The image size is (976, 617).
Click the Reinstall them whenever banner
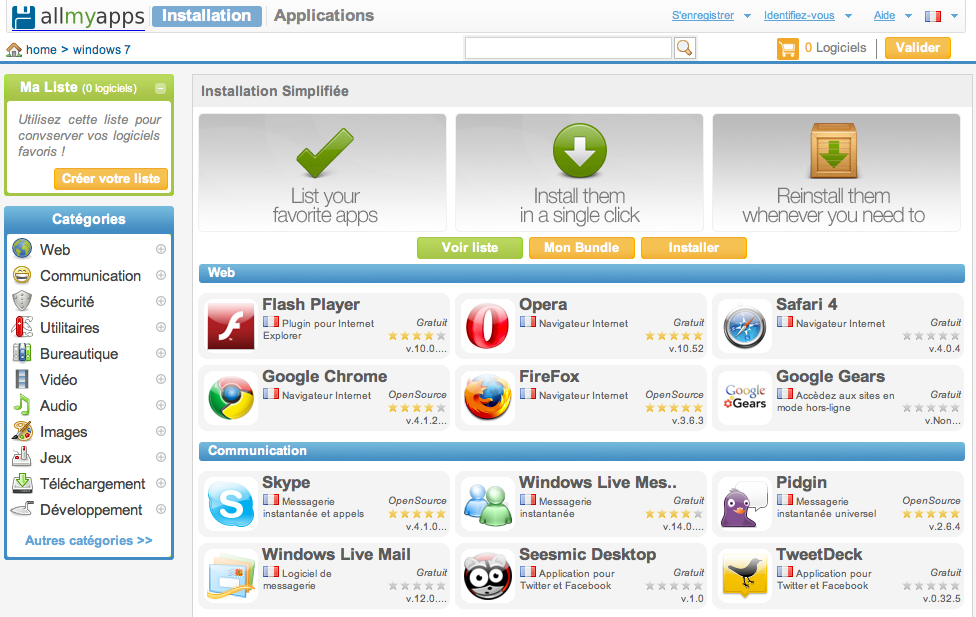click(x=837, y=172)
